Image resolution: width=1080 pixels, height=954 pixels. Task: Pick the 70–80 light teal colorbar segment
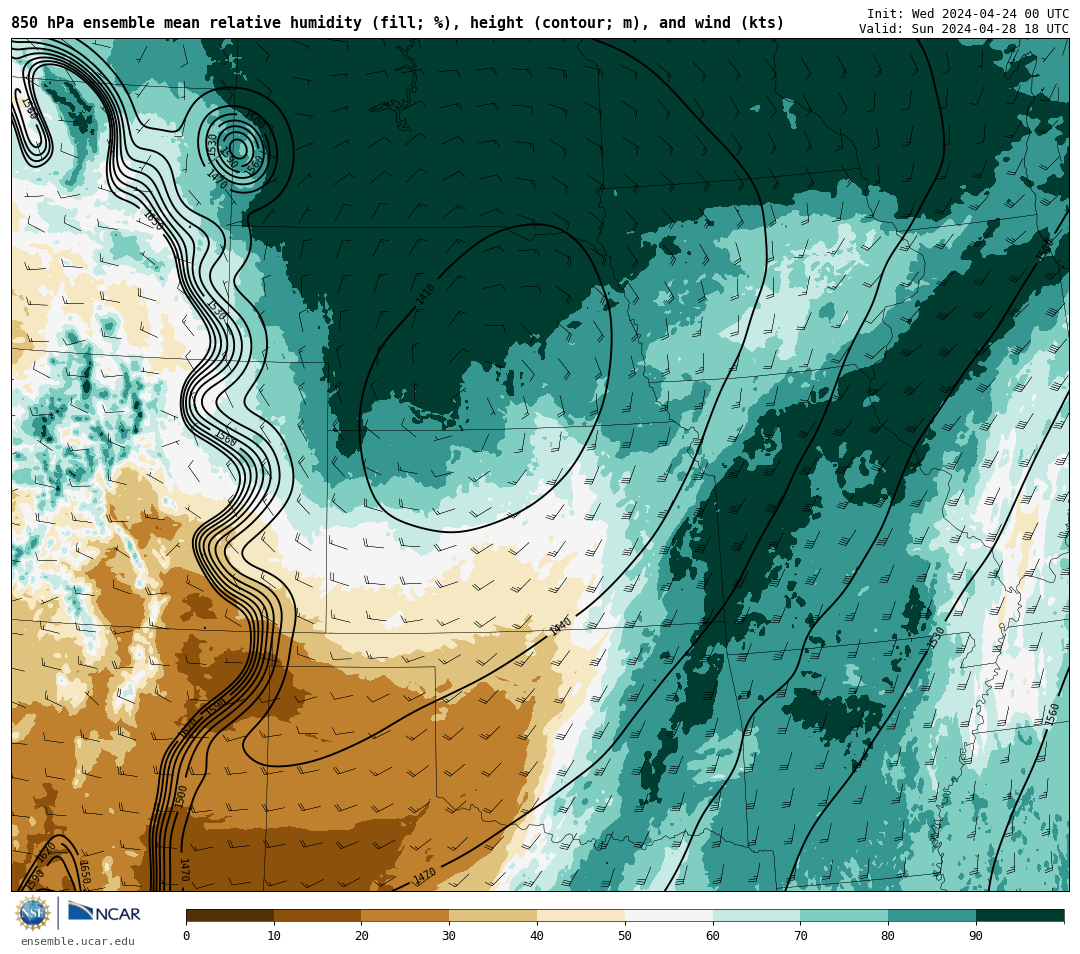(844, 916)
